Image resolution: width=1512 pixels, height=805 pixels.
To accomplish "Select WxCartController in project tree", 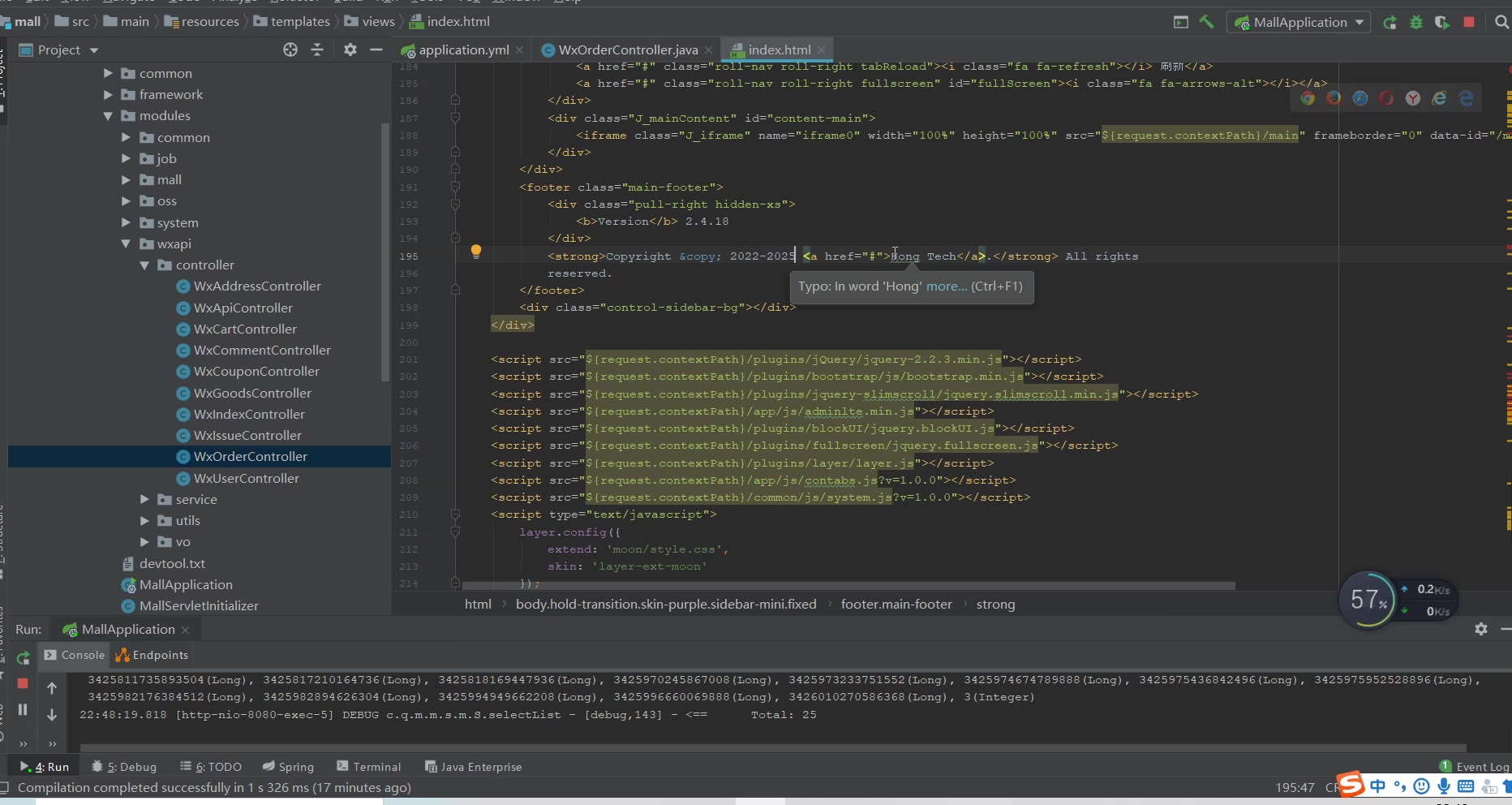I will 245,329.
